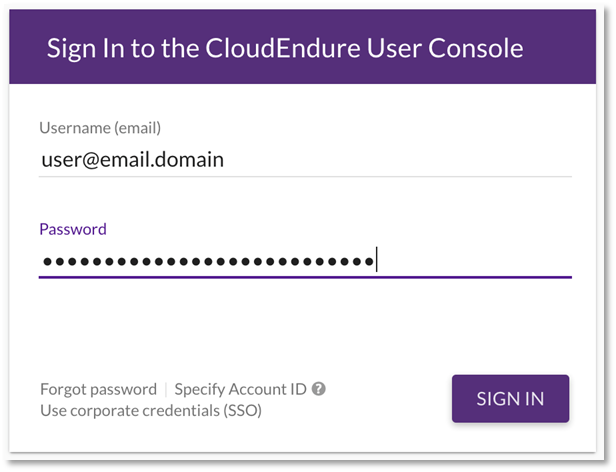616x472 pixels.
Task: Place cursor at end of password dots
Action: pyautogui.click(x=375, y=262)
